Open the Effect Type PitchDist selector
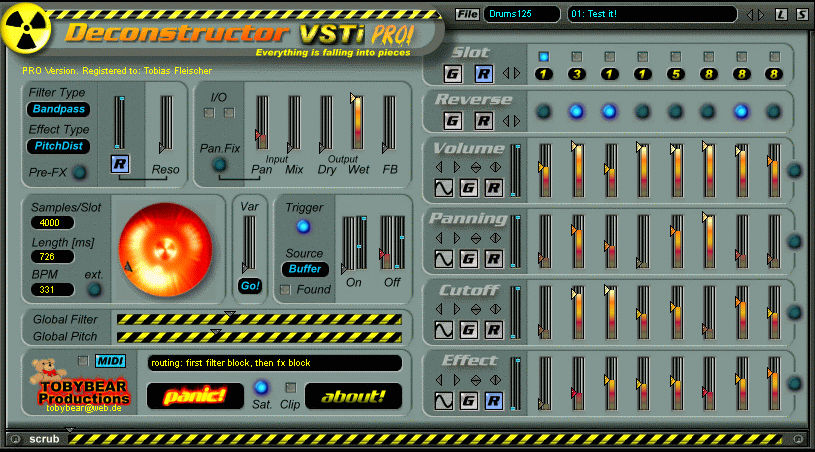Screen dimensions: 815x452 [58, 146]
